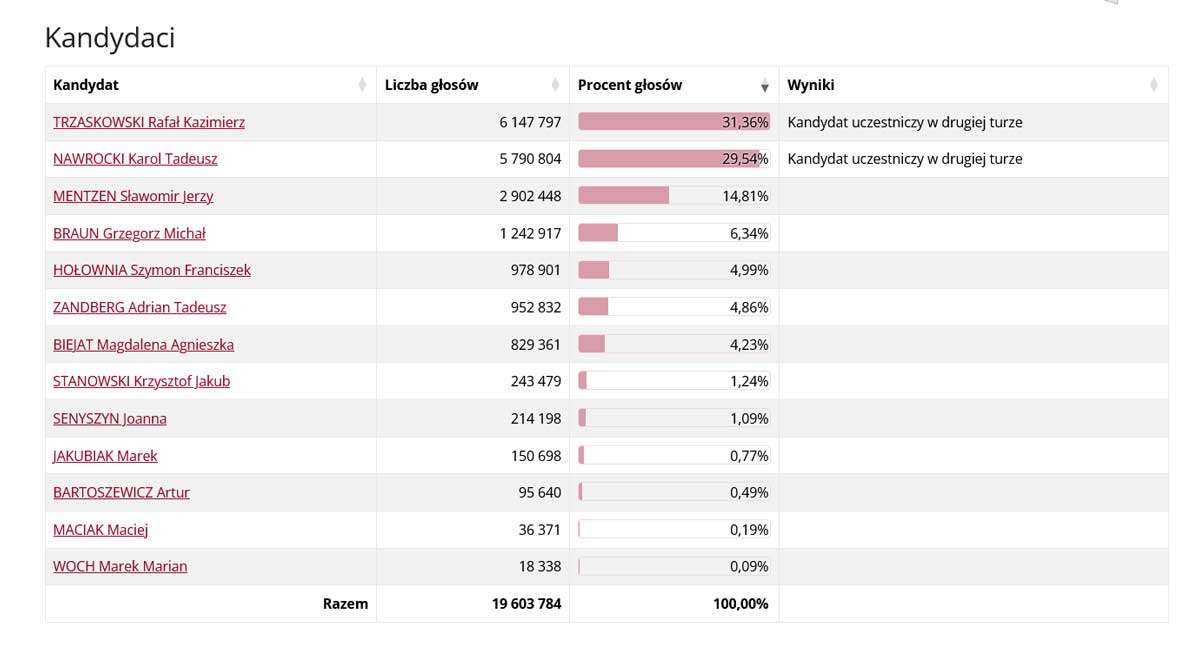Open HOŁOWNIA Szymon Franciszek details
The height and width of the screenshot is (657, 1200).
pyautogui.click(x=152, y=270)
